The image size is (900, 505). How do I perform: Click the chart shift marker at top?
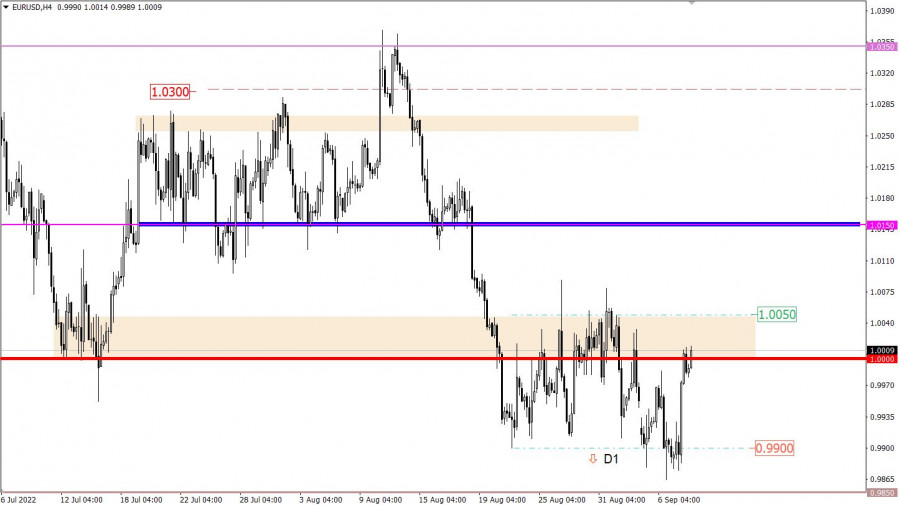tap(692, 3)
